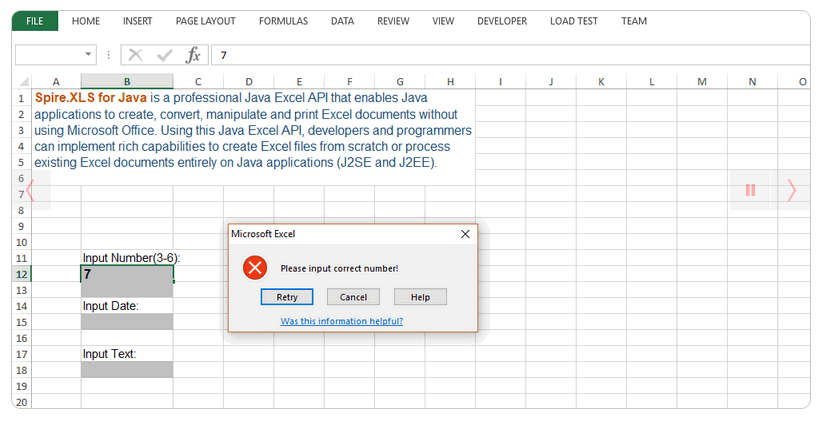821x421 pixels.
Task: Open the TEAM tab
Action: 634,21
